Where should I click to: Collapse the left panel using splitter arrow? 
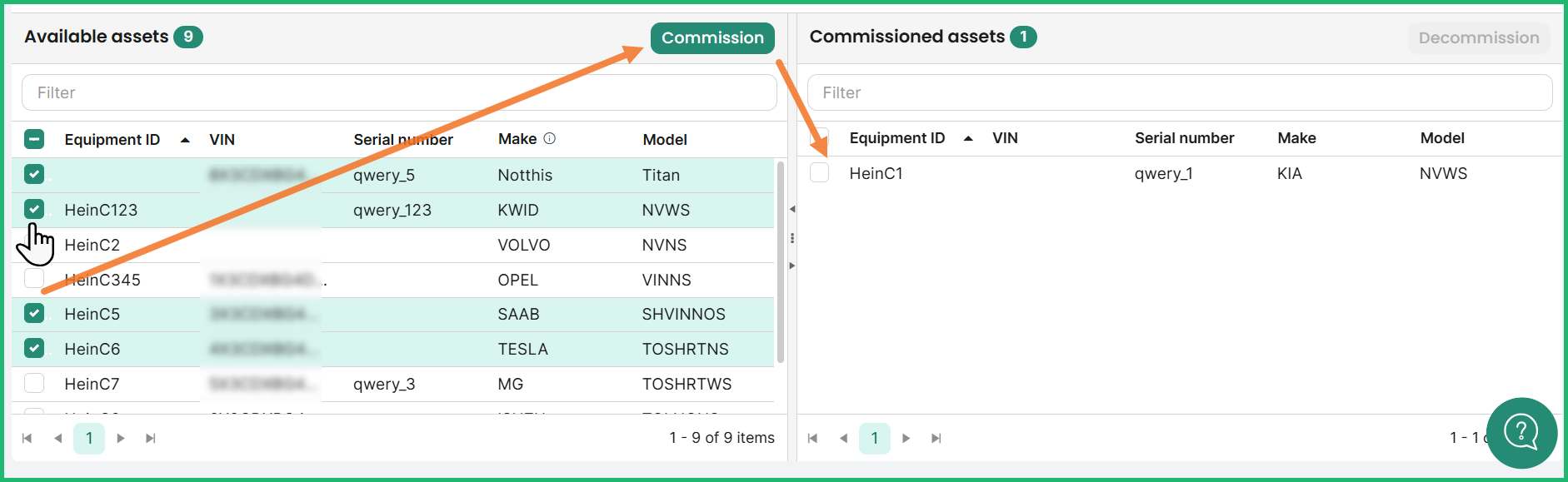(791, 209)
